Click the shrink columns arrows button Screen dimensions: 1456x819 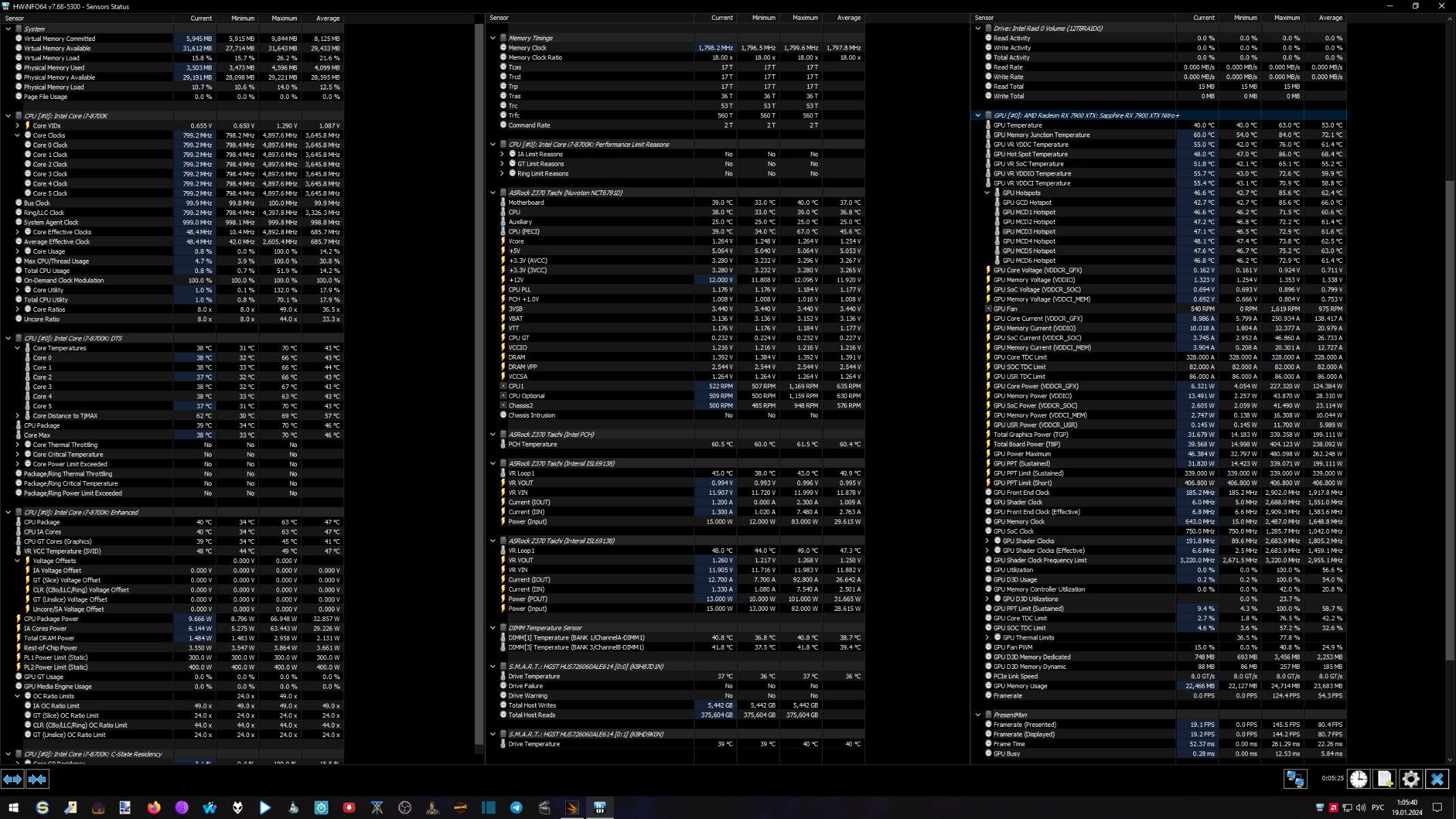tap(38, 779)
